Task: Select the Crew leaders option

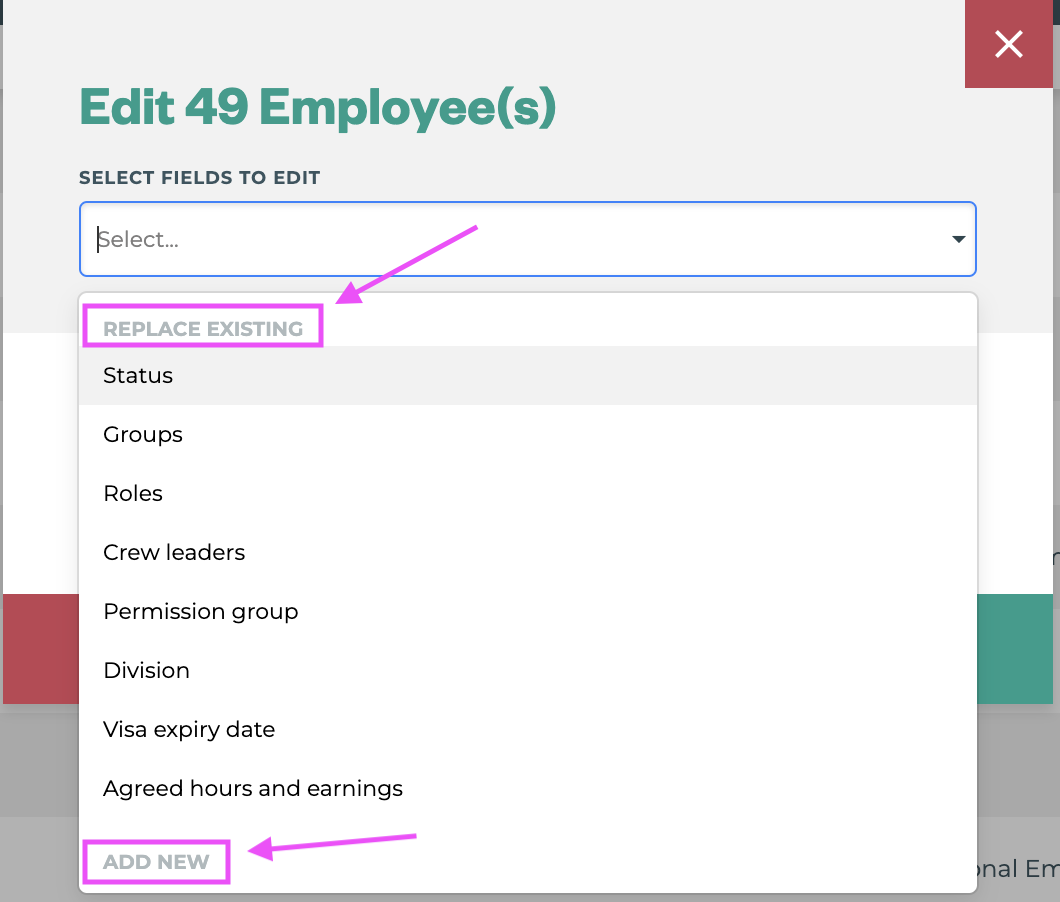Action: click(174, 553)
